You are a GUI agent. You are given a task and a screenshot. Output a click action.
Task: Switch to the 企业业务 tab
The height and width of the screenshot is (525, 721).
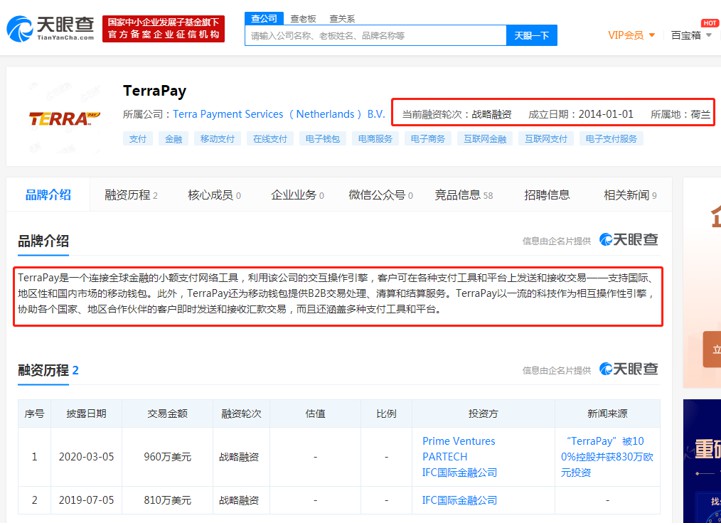pos(298,195)
